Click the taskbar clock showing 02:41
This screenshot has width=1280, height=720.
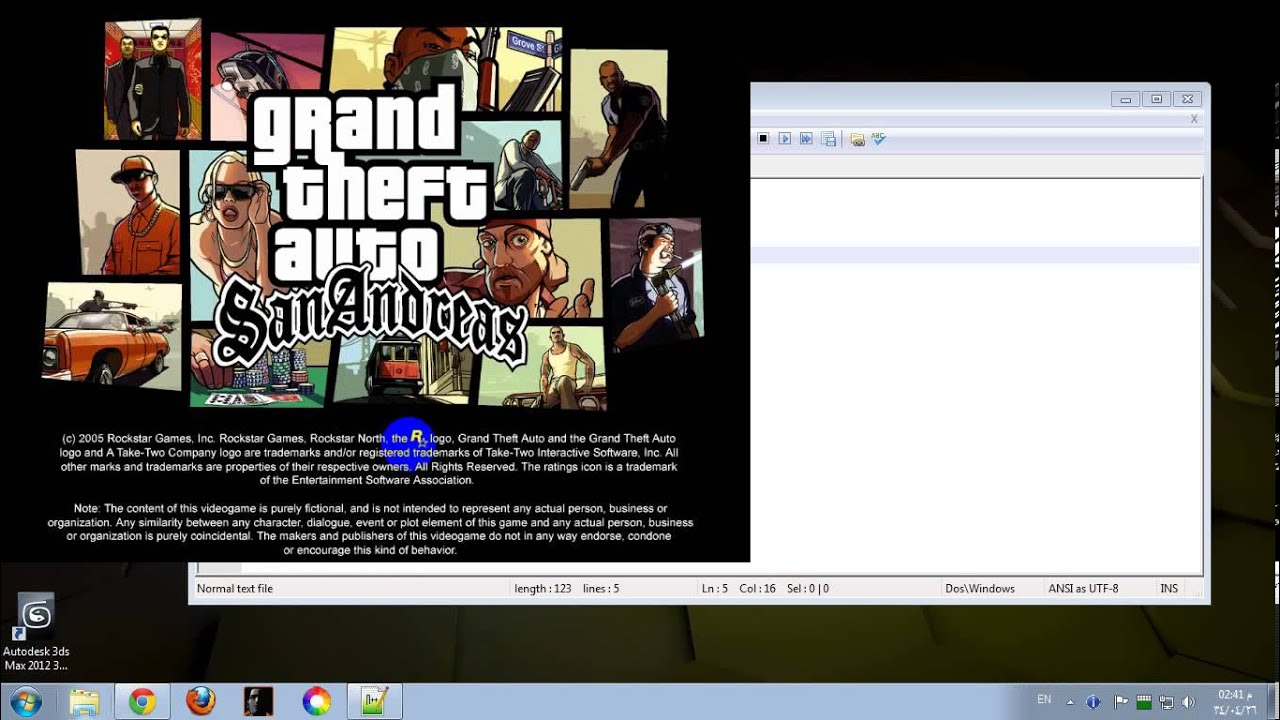[1233, 702]
